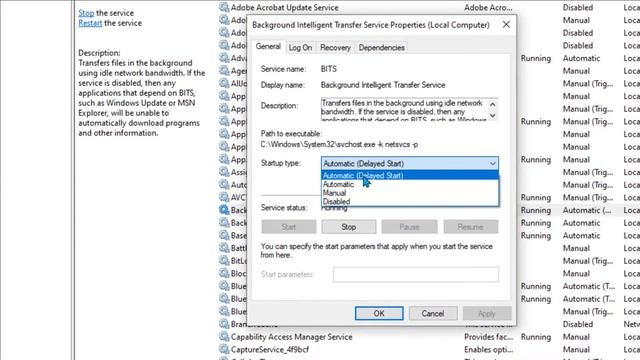
Task: Click the gear icon of the 'Bran' row
Action: (x=224, y=324)
